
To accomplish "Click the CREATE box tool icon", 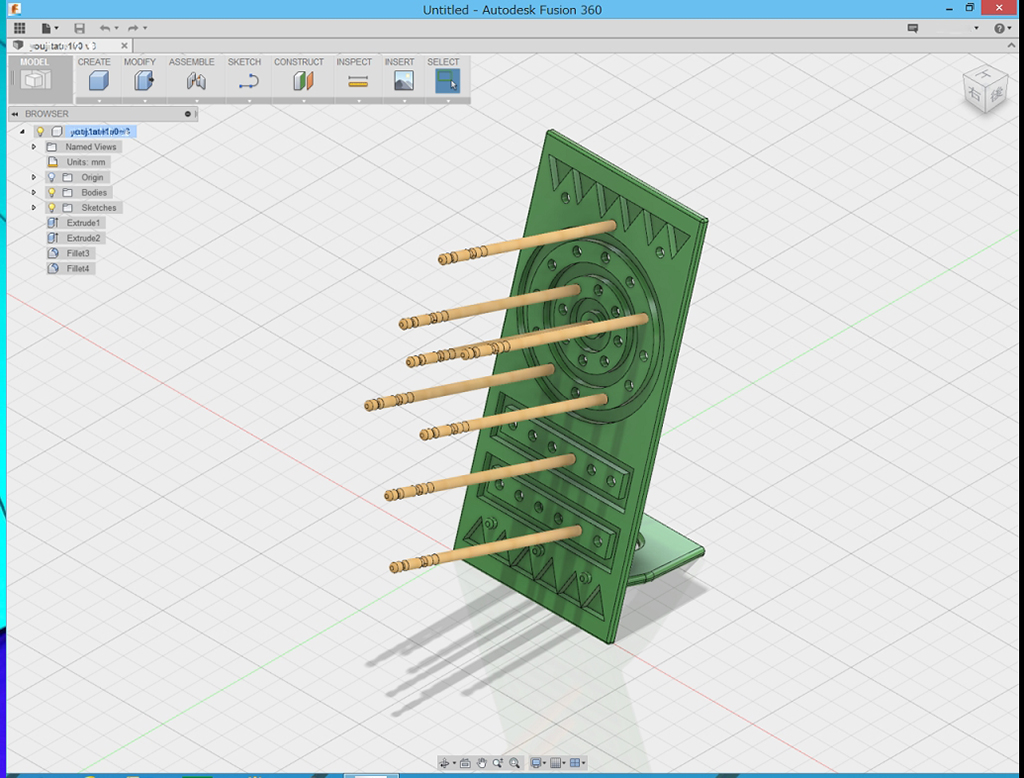I will click(98, 81).
